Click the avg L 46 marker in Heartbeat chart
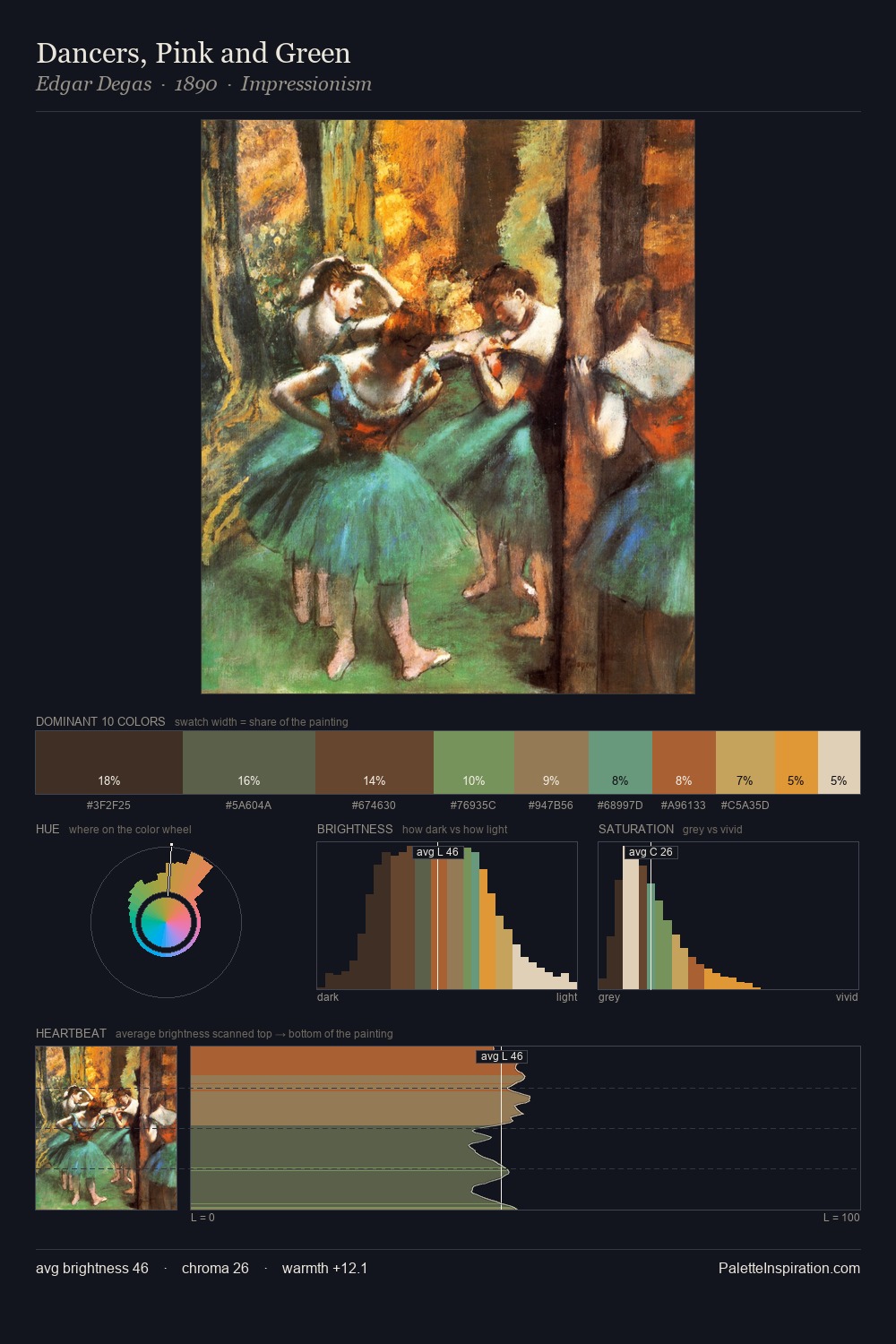This screenshot has width=896, height=1344. point(502,1056)
